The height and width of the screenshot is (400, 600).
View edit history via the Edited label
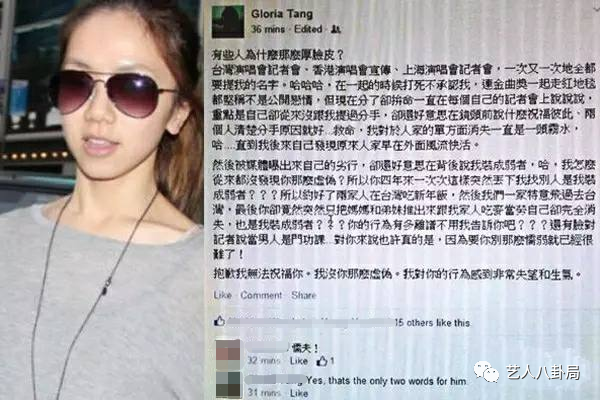(308, 29)
